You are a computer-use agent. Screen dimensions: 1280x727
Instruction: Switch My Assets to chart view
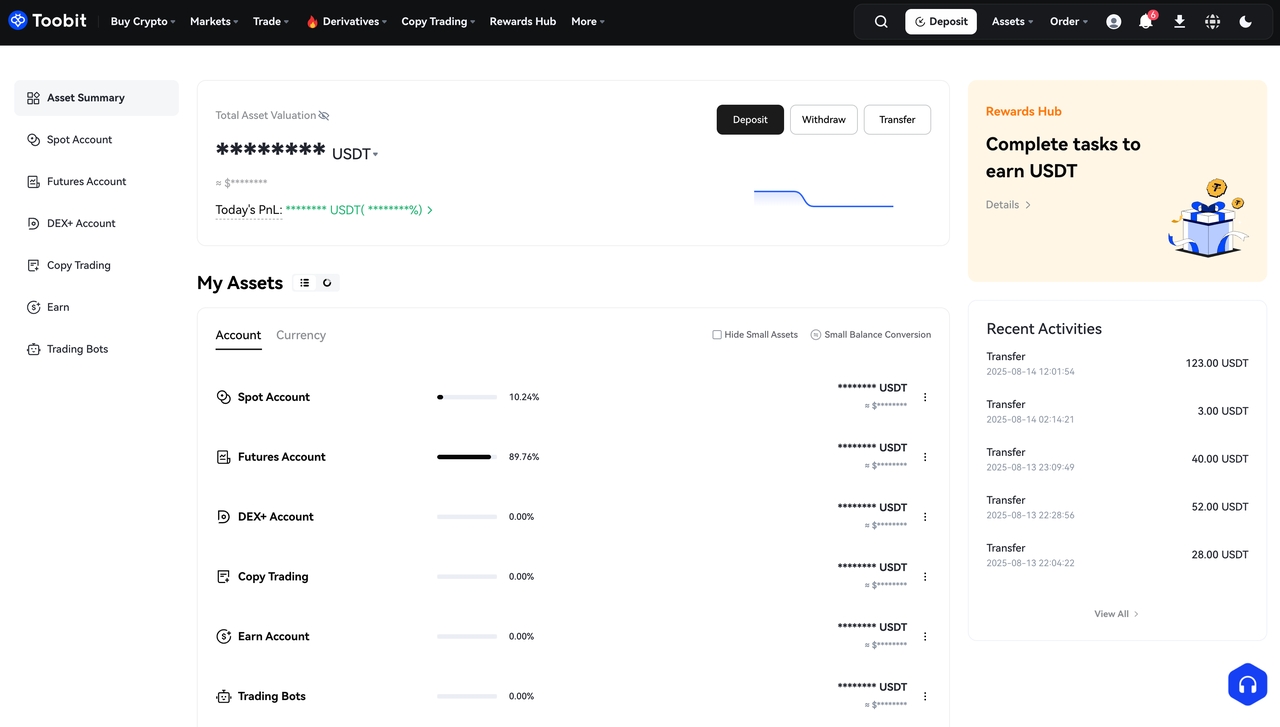327,283
